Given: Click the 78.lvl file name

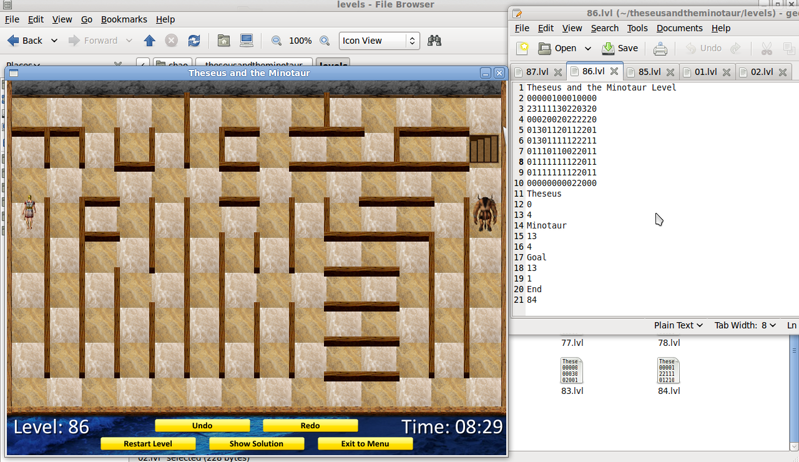Looking at the screenshot, I should tap(669, 343).
